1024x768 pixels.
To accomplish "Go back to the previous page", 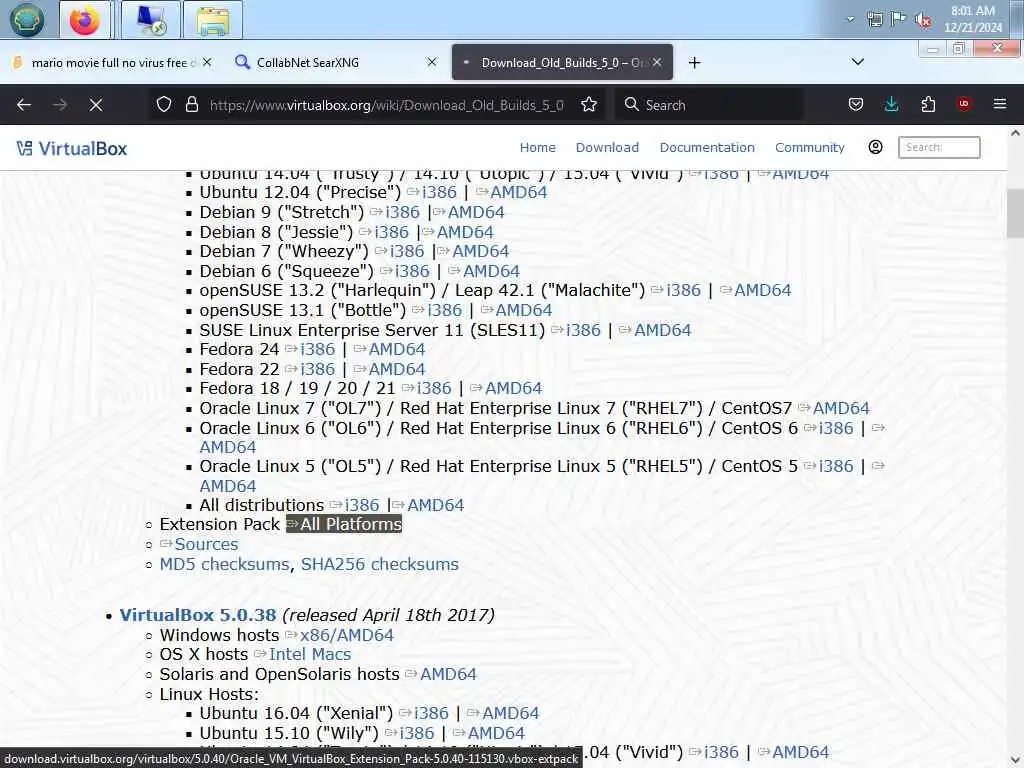I will point(24,104).
